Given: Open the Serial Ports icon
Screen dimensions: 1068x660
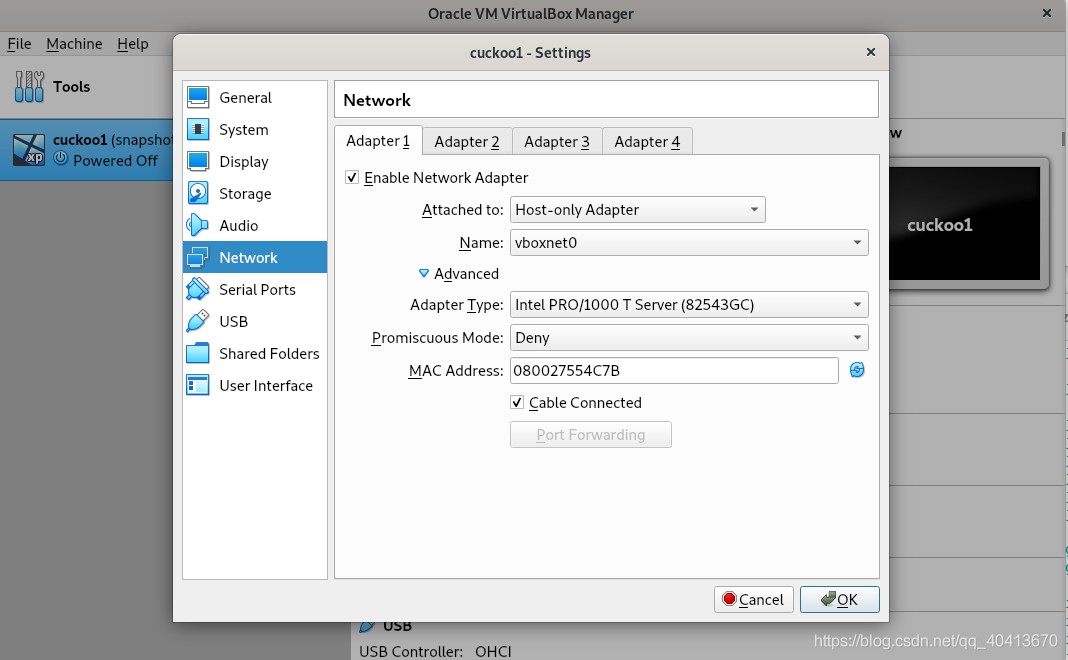Looking at the screenshot, I should pos(198,289).
